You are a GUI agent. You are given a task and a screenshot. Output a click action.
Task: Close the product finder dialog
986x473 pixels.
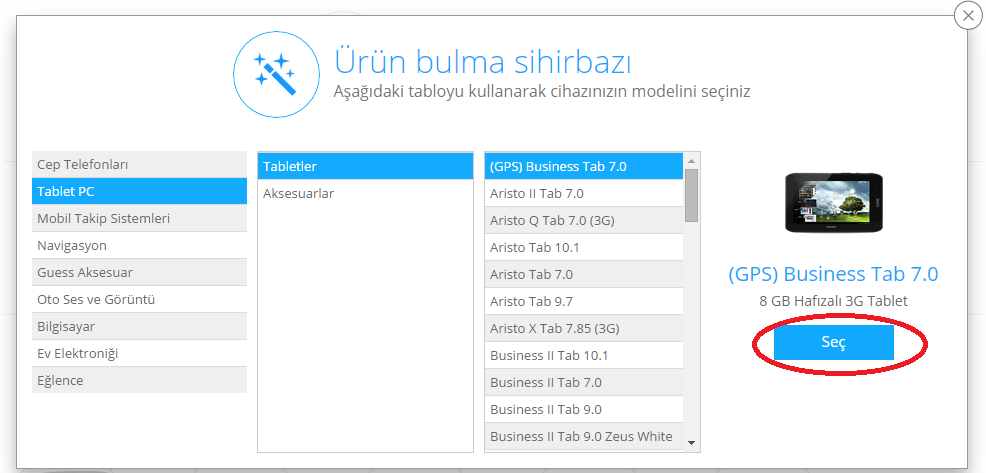point(968,17)
